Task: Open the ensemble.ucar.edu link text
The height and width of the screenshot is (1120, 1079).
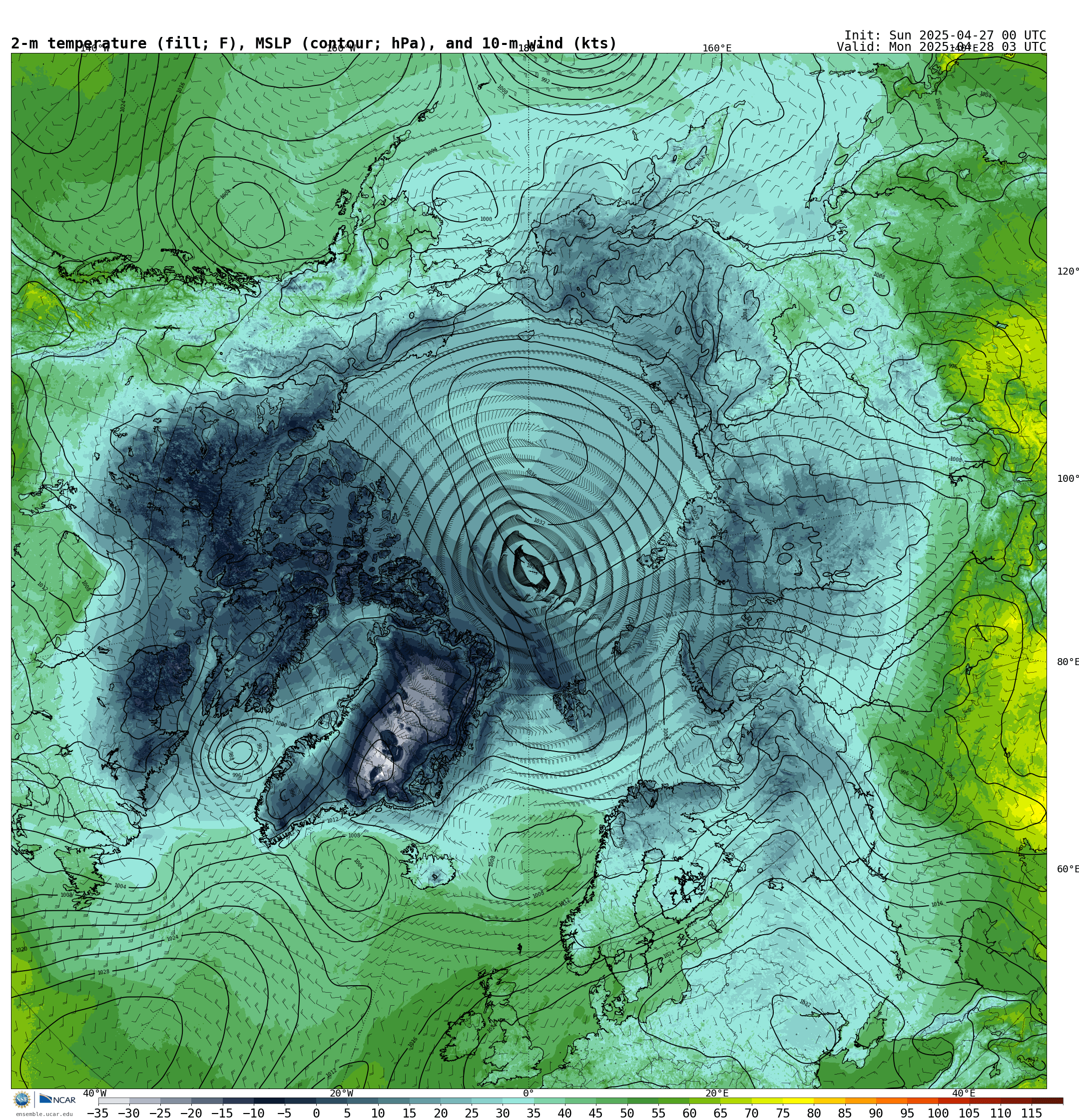Action: (44, 1115)
